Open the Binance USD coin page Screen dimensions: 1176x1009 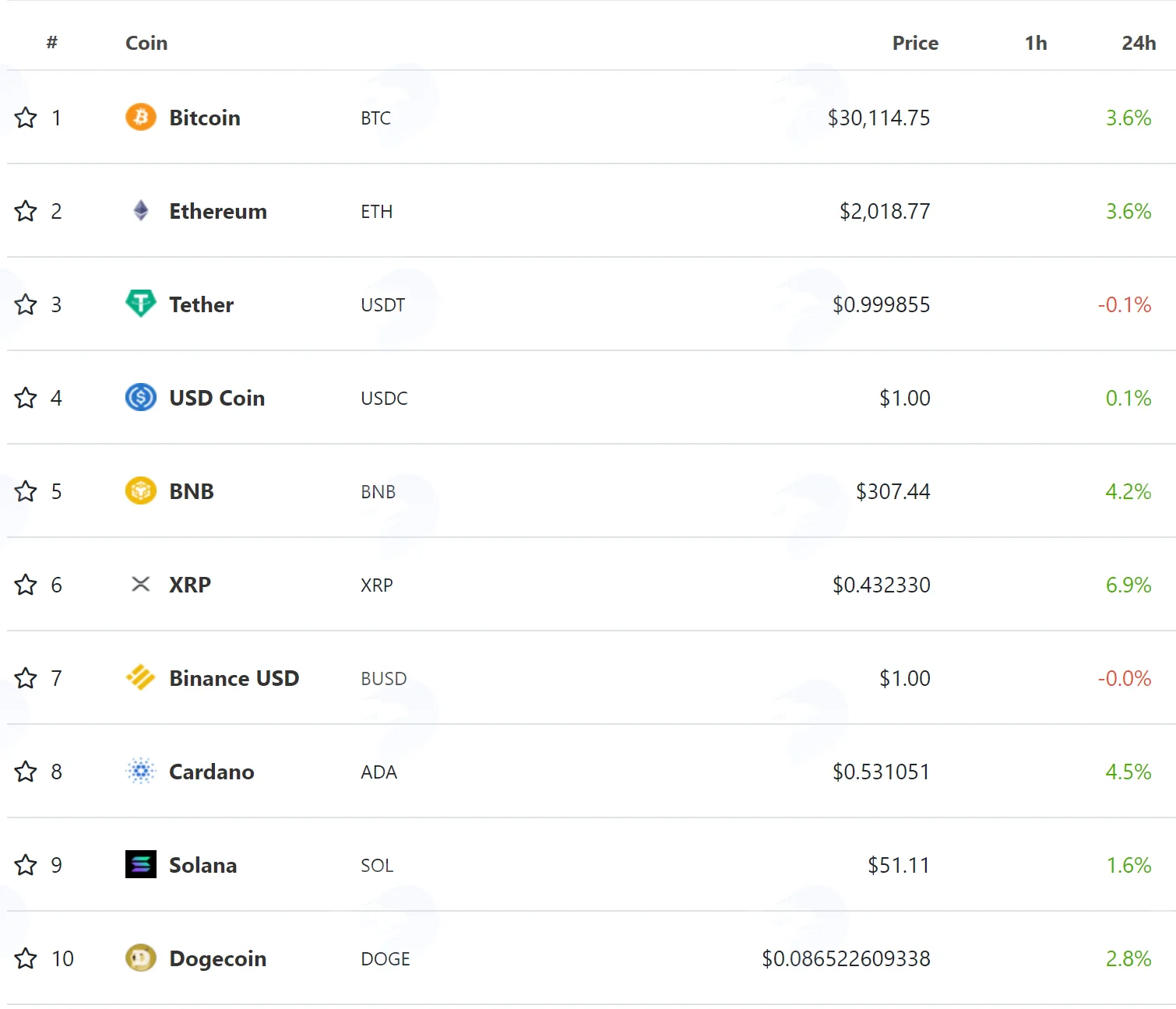234,678
